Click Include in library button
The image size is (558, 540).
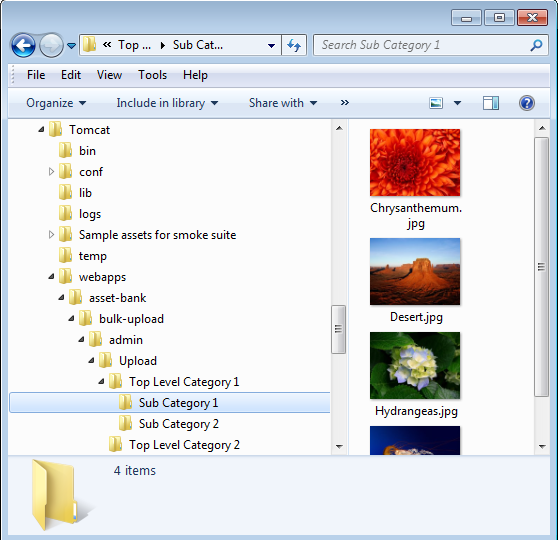click(167, 103)
